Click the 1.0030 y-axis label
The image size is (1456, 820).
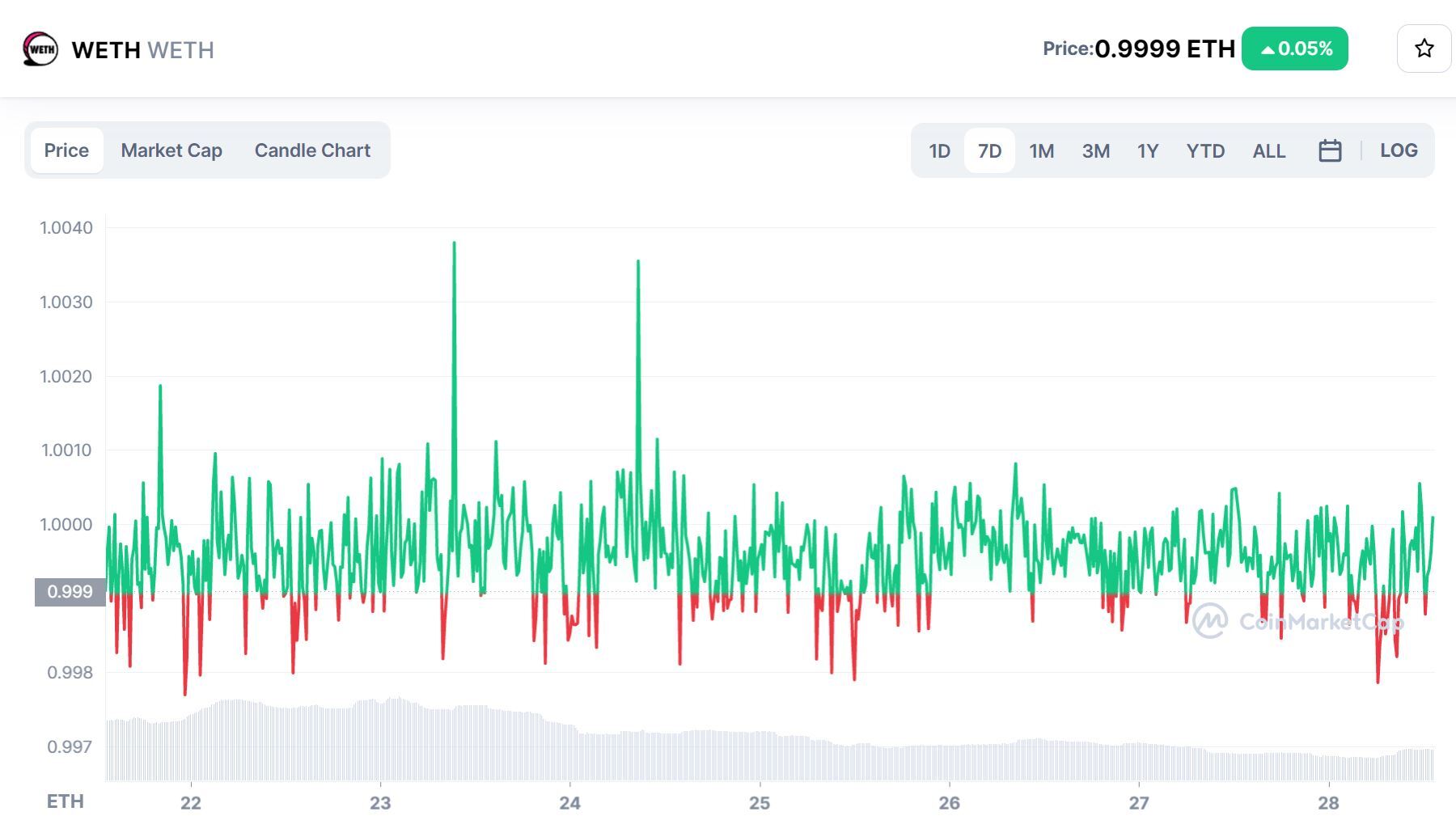click(66, 302)
